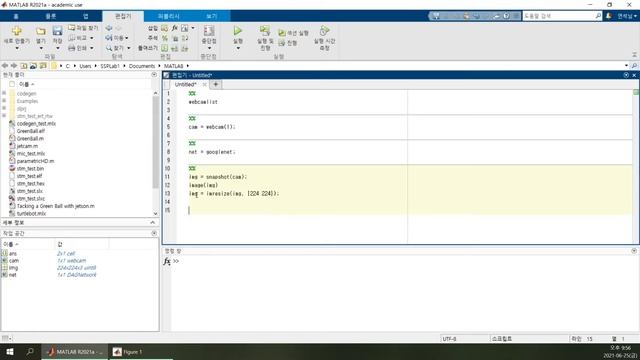Viewport: 640px width, 360px height.
Task: Open the Save (저장) dropdown arrow
Action: 58,49
